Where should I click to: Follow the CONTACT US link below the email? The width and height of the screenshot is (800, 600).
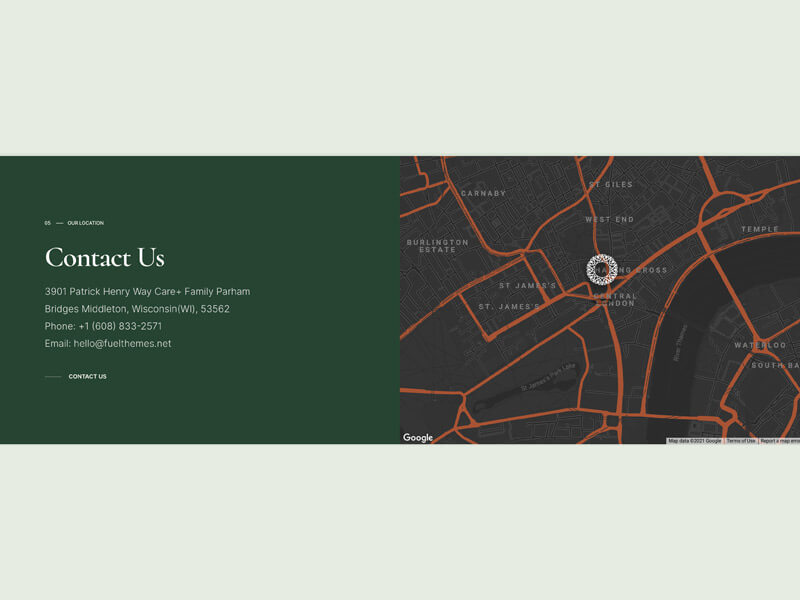point(87,376)
